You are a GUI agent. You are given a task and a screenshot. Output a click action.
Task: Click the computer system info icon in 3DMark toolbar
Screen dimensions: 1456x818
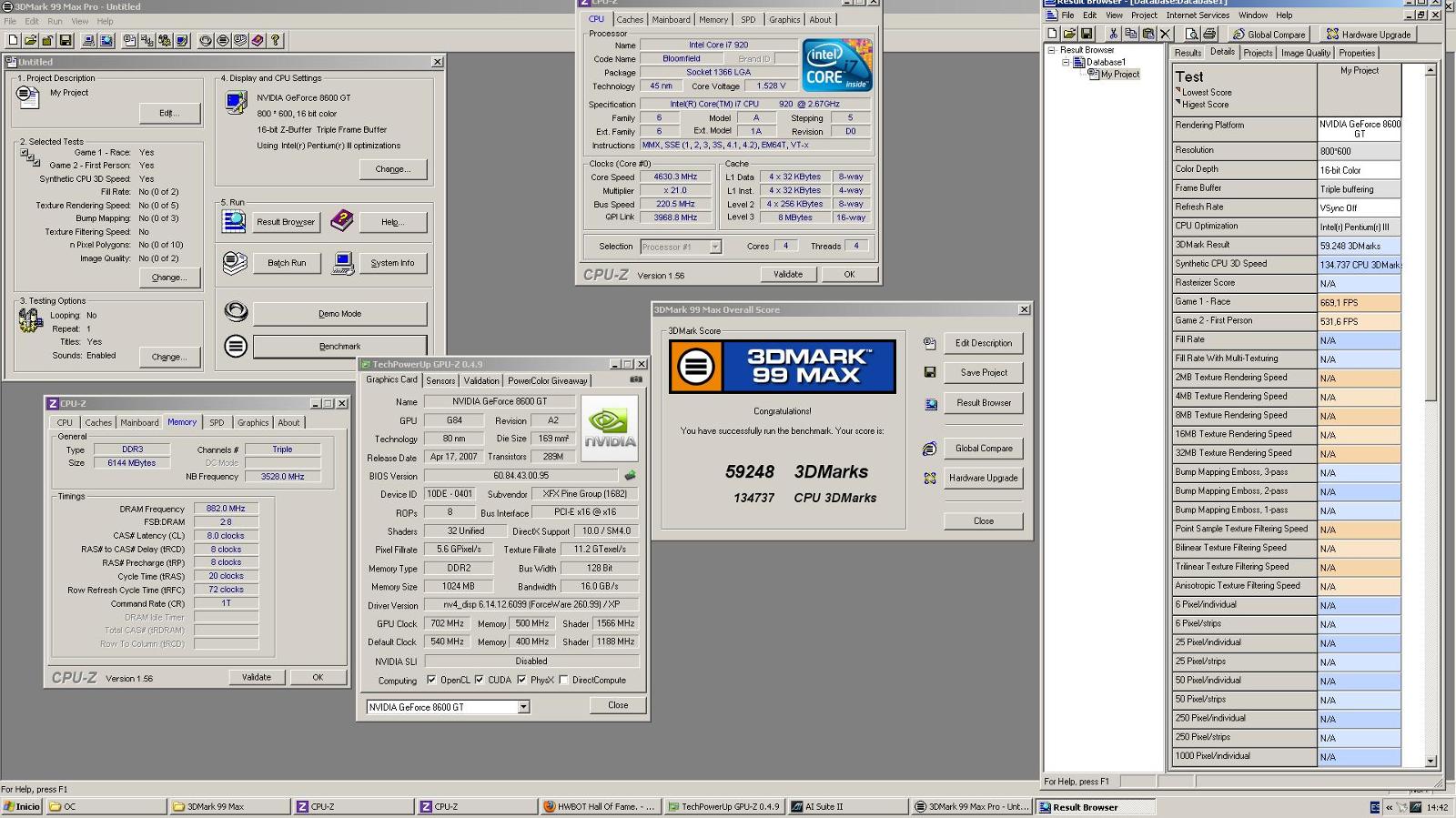pyautogui.click(x=88, y=40)
